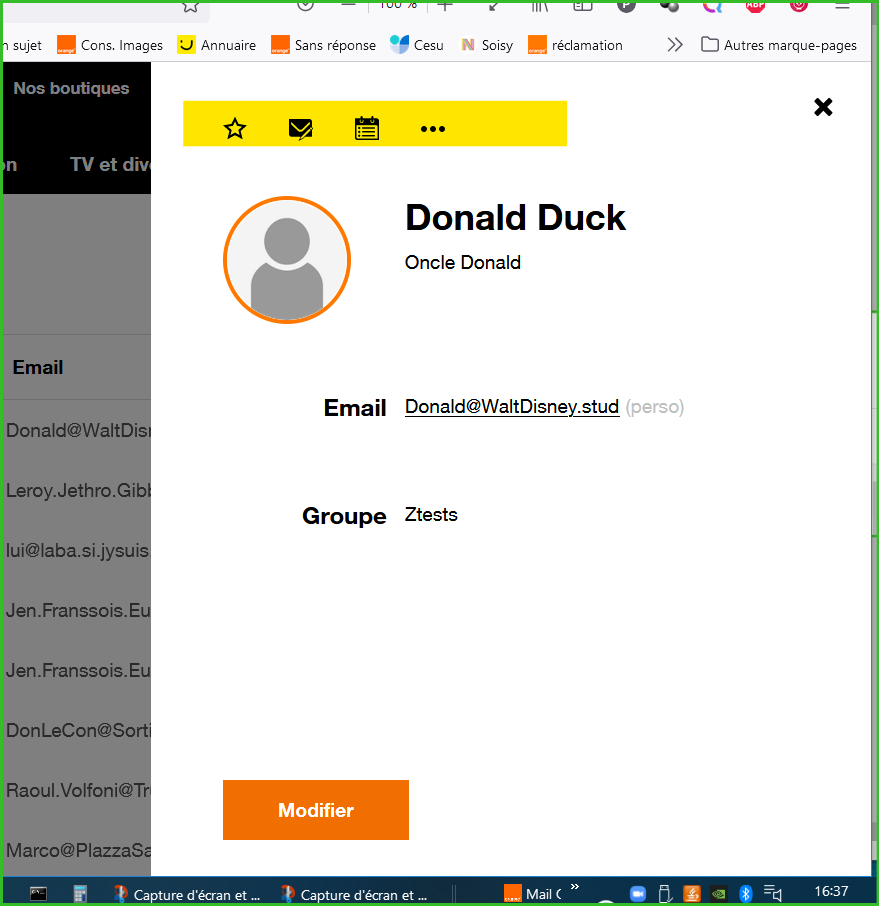Open the Sans réponse bookmark
This screenshot has width=879, height=906.
tap(324, 45)
